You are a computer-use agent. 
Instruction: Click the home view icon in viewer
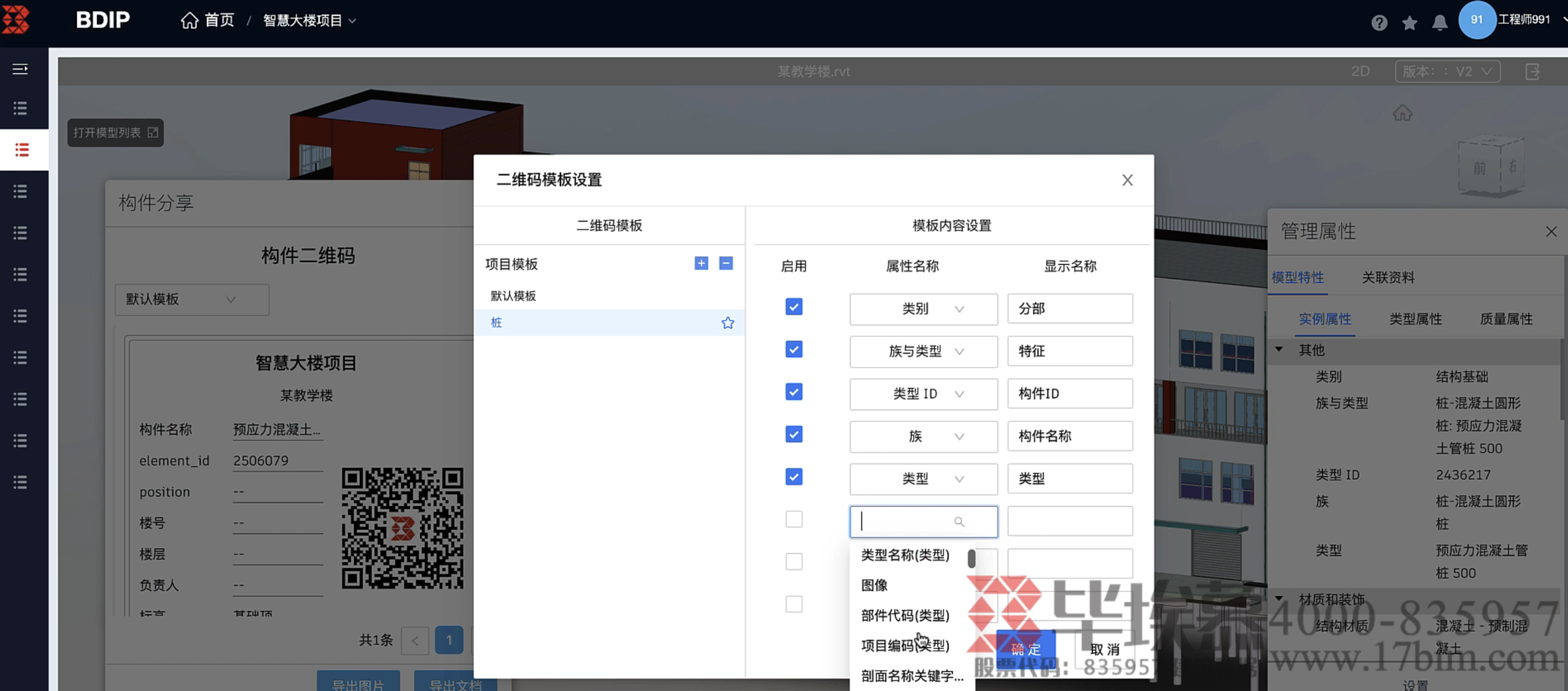point(1402,113)
